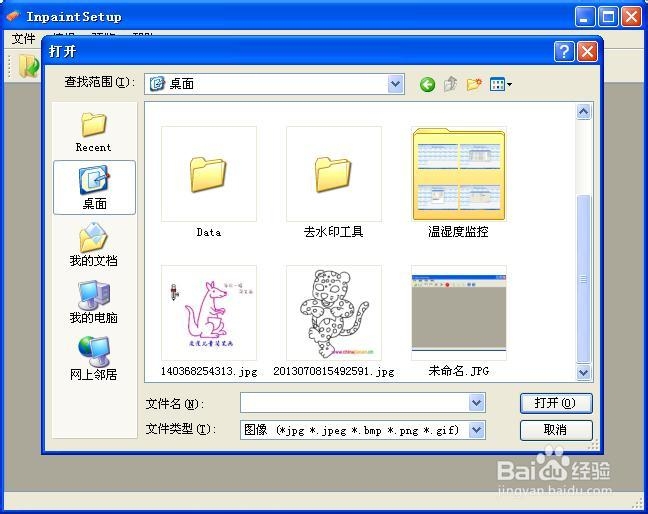Click the 文件名 input field
Viewport: 648px width, 514px height.
point(355,402)
